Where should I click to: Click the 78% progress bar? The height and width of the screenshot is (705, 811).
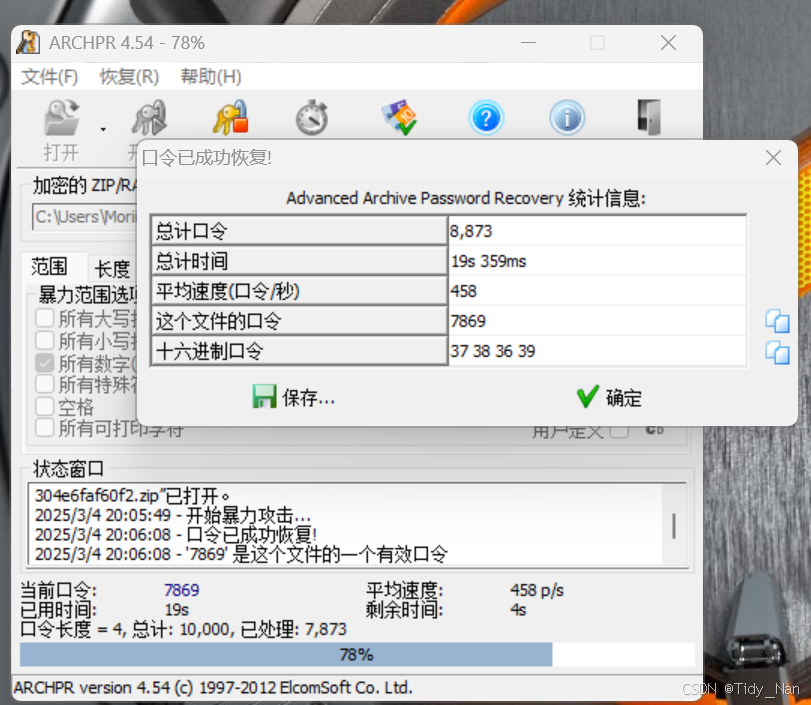click(x=357, y=655)
